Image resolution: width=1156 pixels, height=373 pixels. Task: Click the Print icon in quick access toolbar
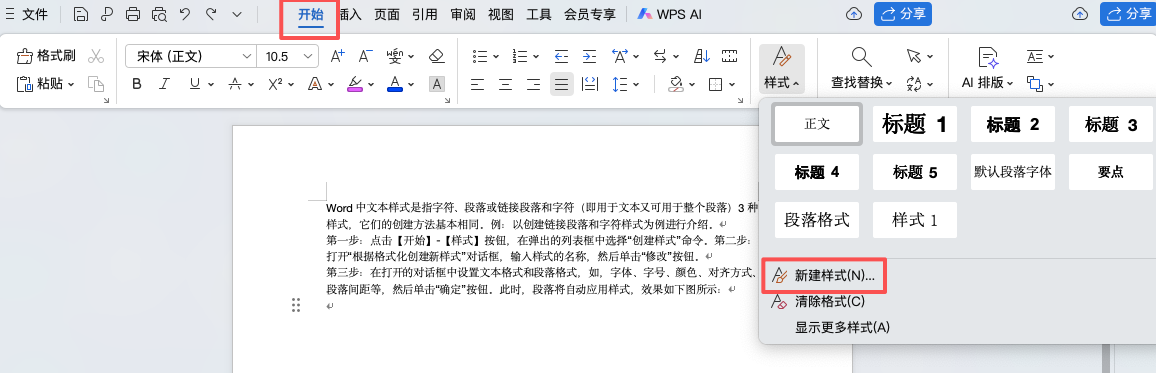133,13
